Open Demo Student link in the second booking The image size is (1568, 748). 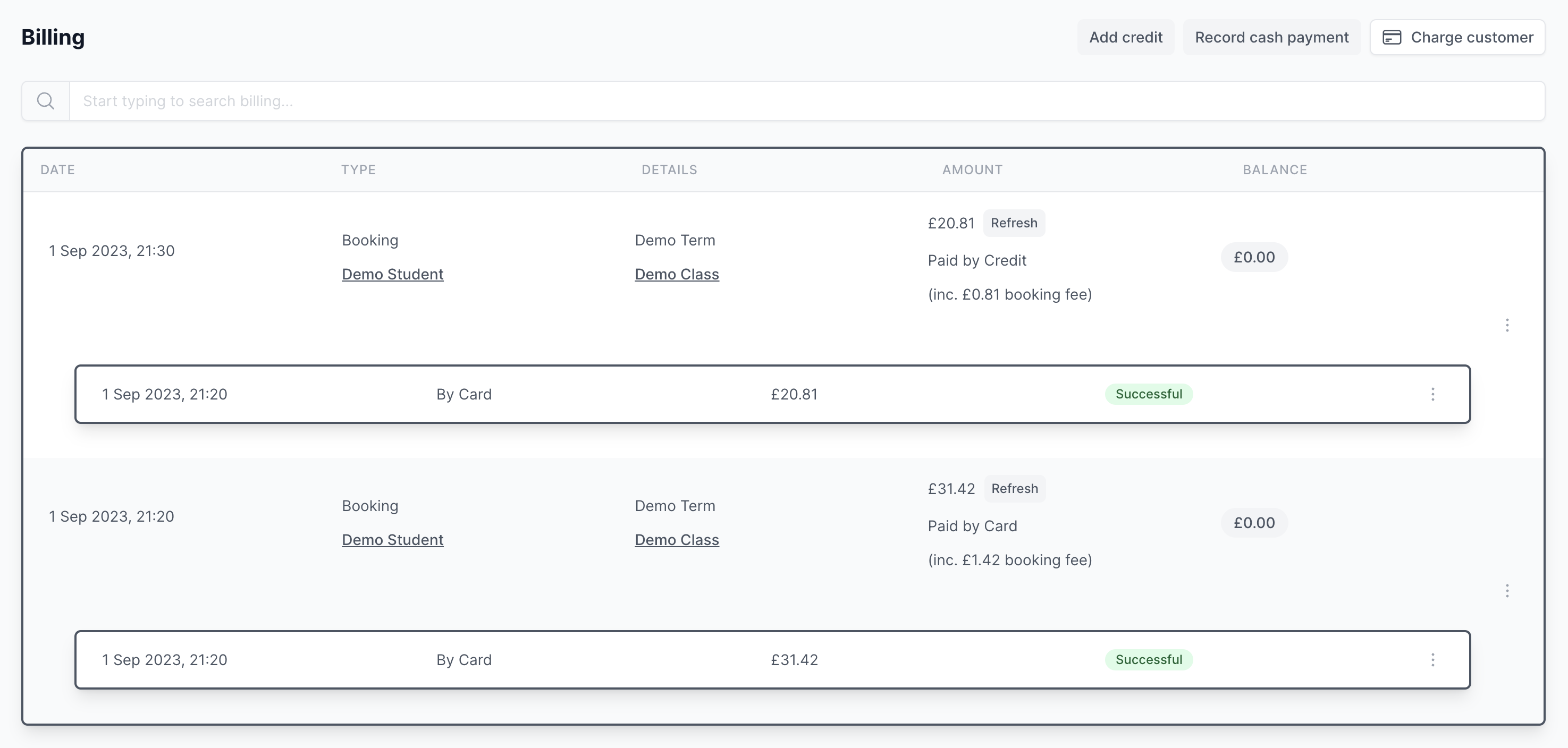tap(393, 539)
